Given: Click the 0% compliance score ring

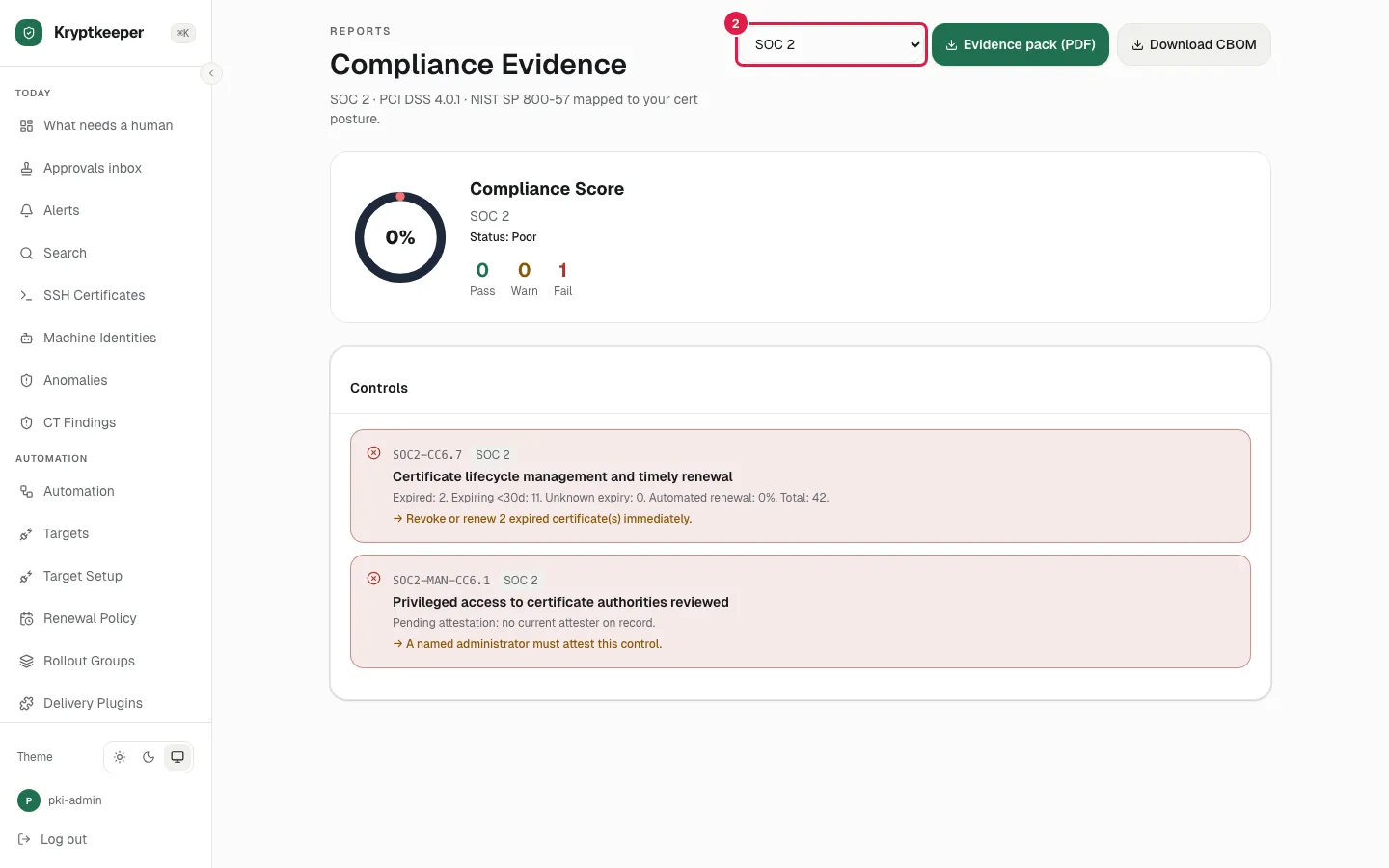Looking at the screenshot, I should point(400,237).
